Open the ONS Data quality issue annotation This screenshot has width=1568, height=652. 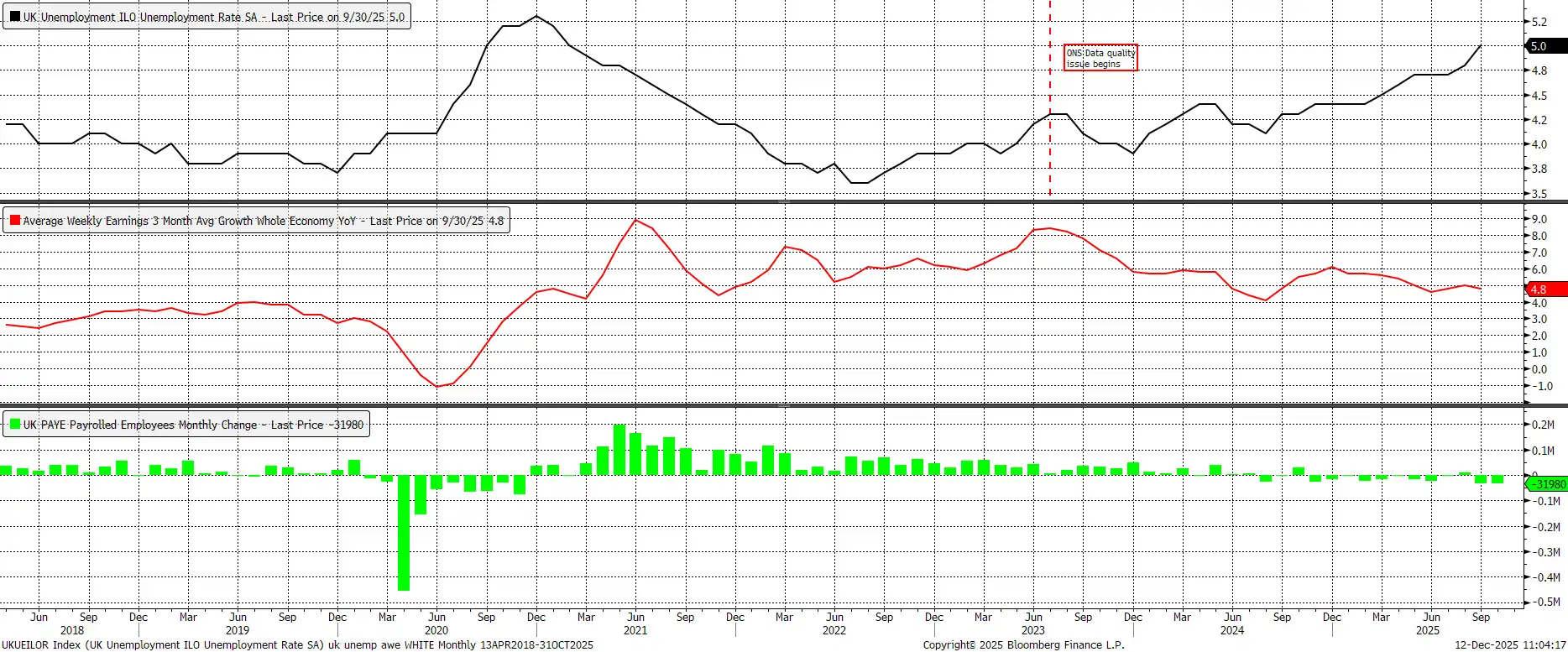tap(1100, 58)
